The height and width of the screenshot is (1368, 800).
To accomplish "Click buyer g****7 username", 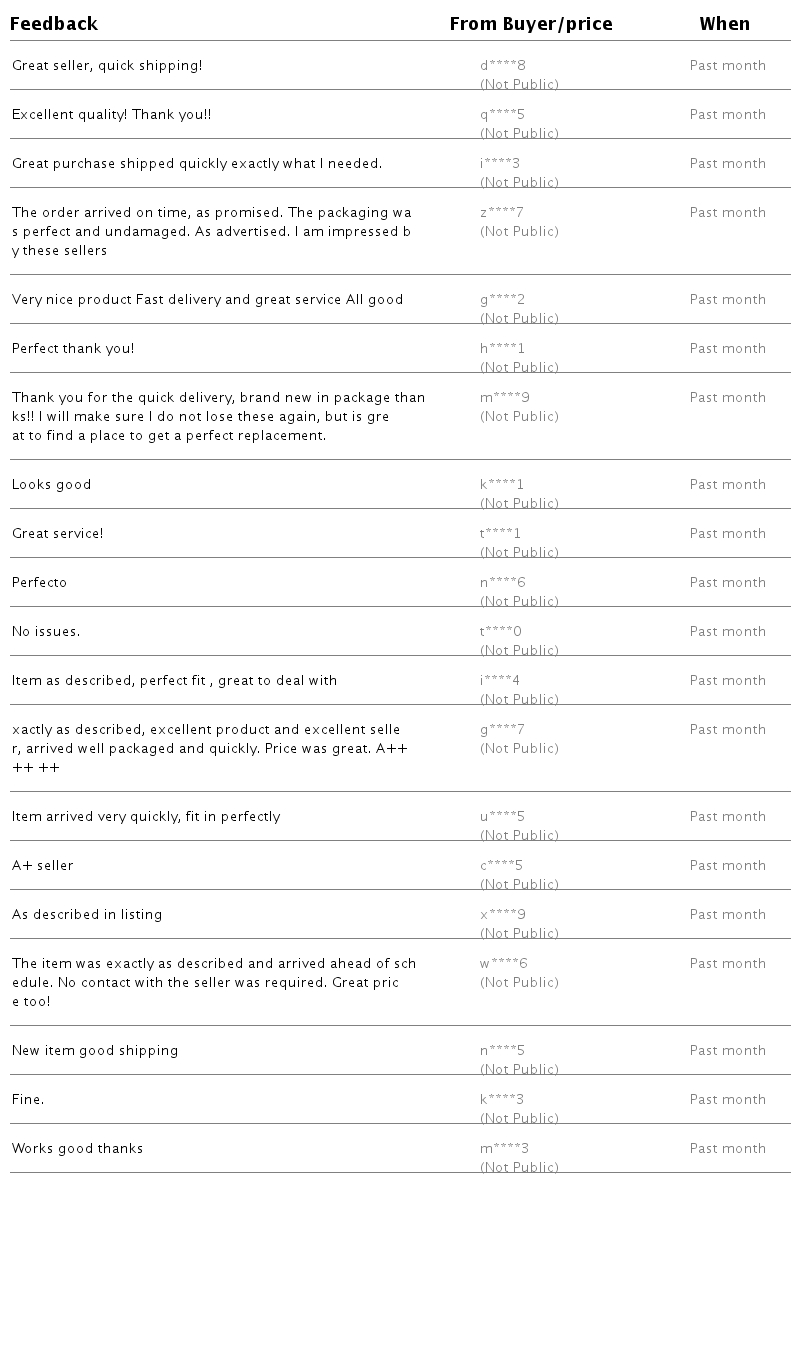I will [x=502, y=730].
